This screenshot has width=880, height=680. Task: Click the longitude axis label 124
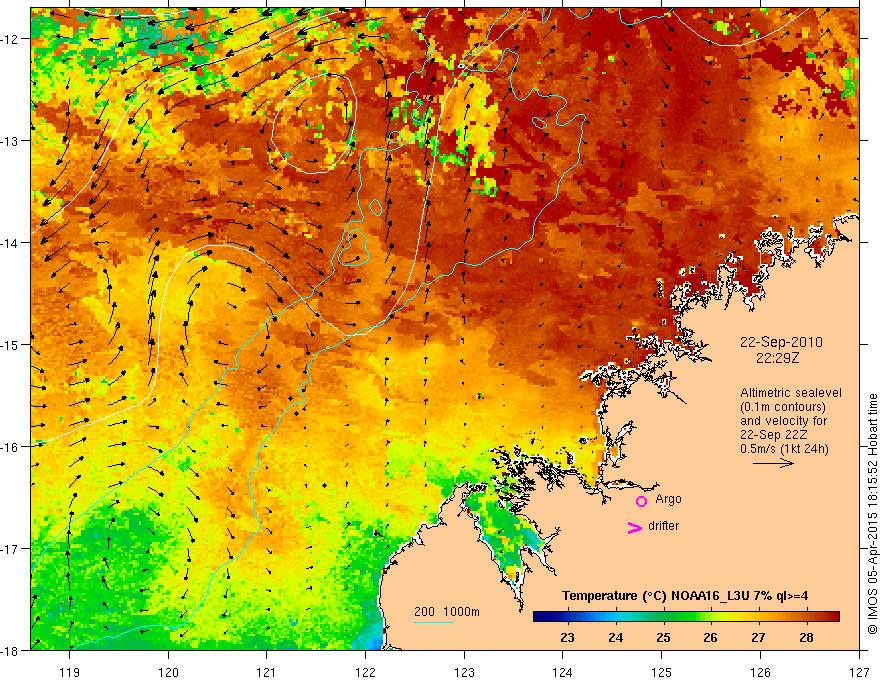point(562,672)
